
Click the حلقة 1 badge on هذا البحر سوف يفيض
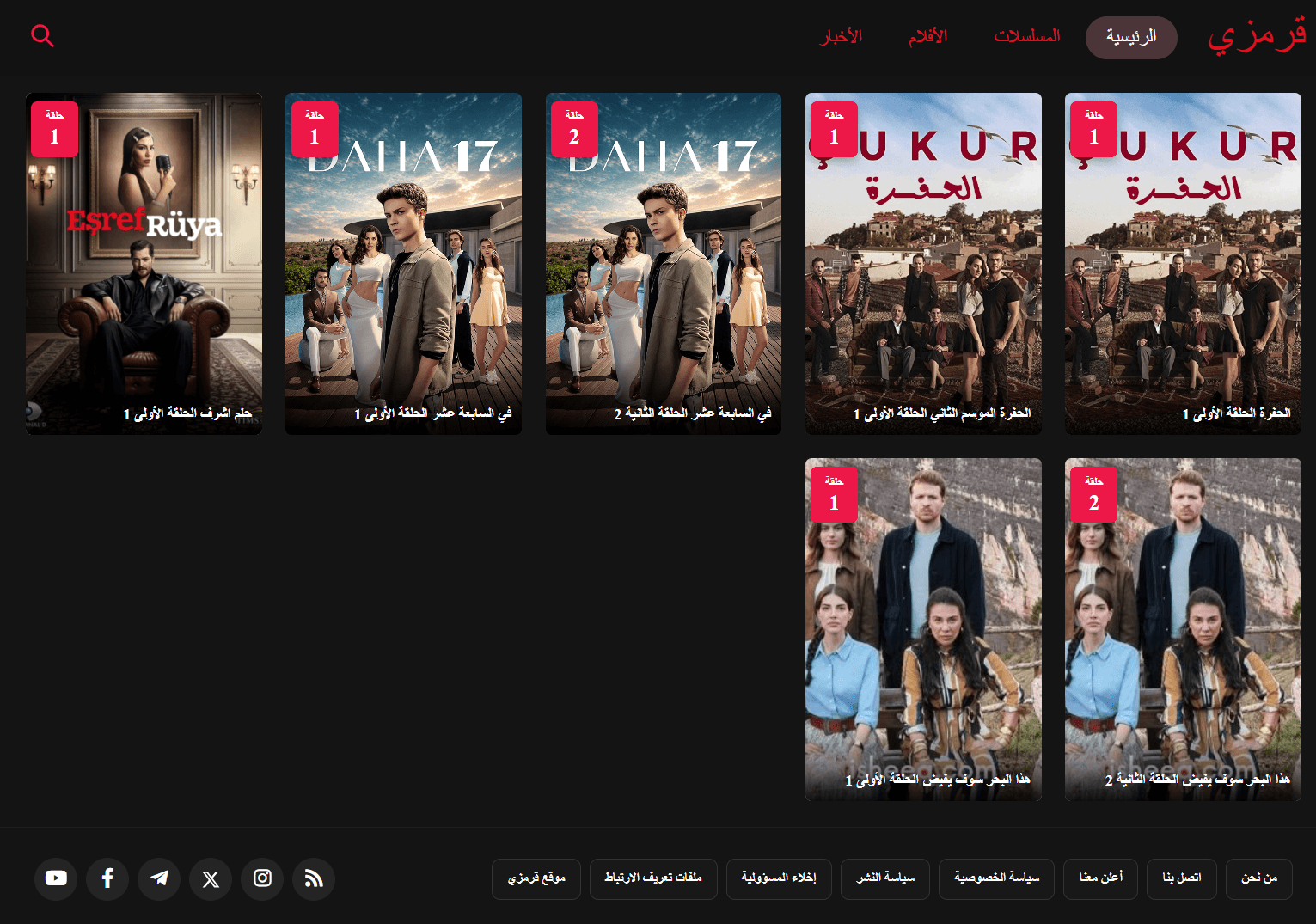[834, 495]
